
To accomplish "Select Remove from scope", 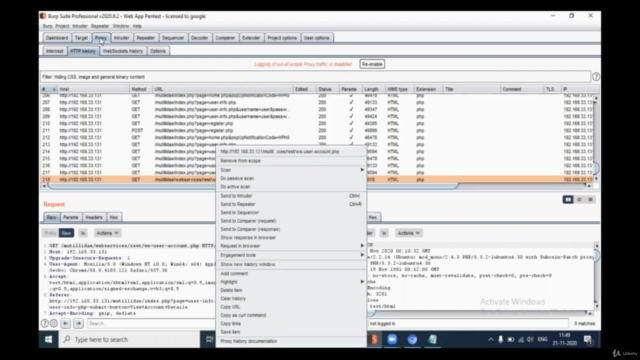I will (x=291, y=161).
